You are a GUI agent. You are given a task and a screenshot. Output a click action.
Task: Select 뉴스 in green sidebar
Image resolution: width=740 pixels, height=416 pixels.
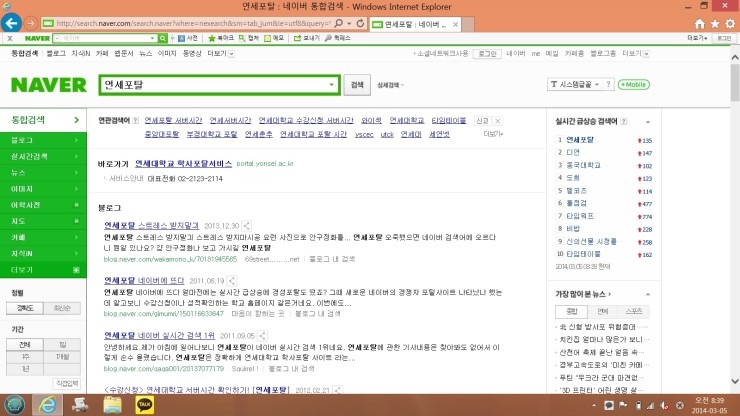pos(43,173)
